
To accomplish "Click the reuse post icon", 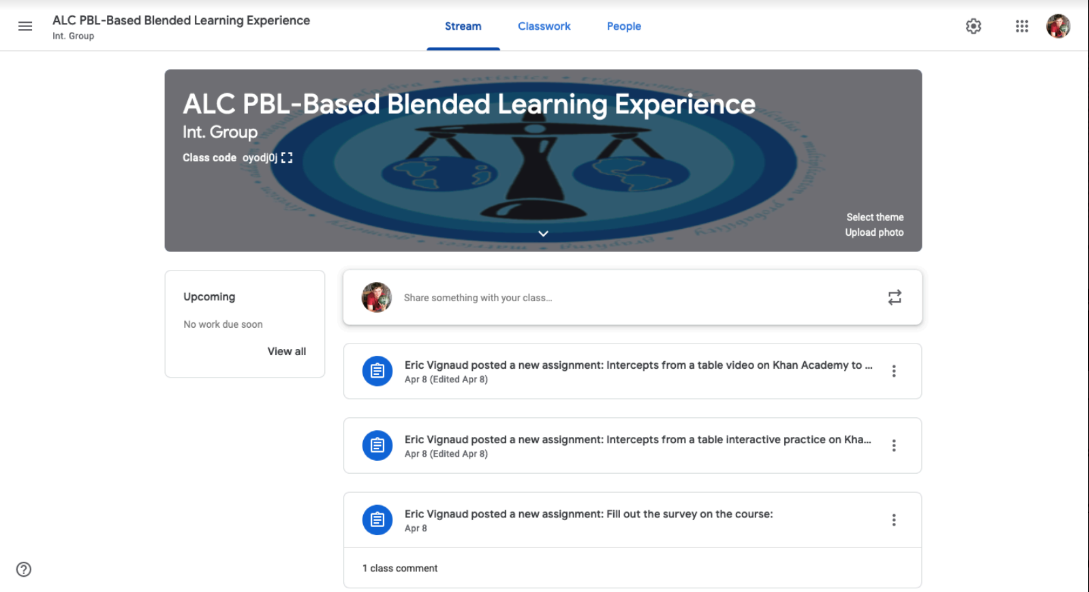I will tap(894, 297).
